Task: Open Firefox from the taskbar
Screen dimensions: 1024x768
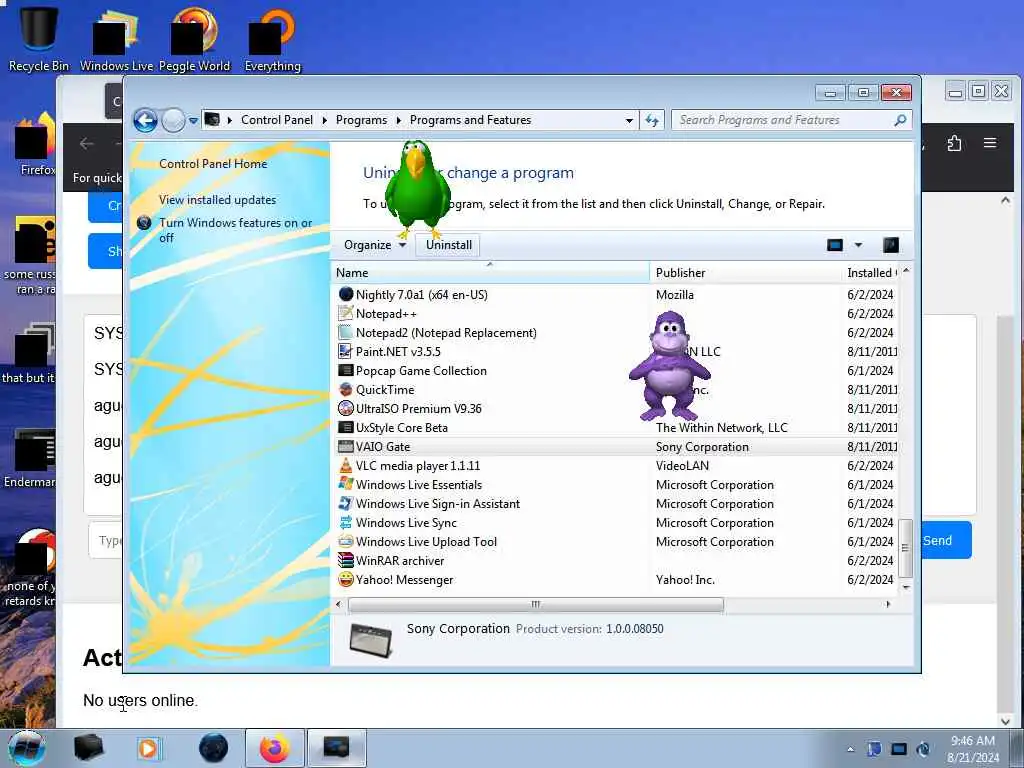Action: (275, 748)
